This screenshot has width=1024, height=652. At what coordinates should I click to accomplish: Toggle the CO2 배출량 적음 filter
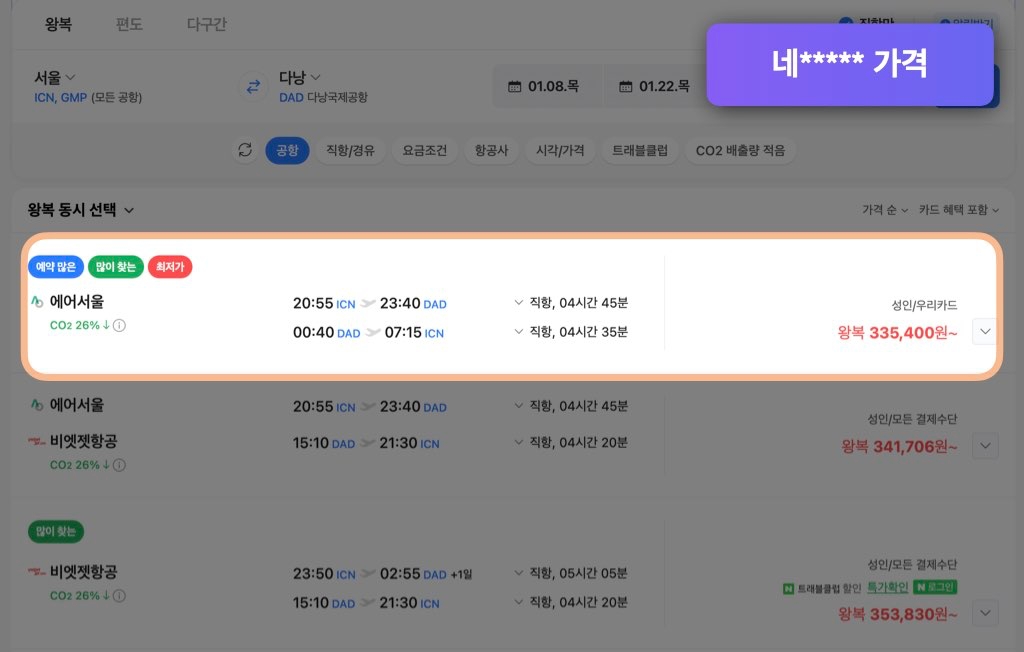click(x=742, y=150)
